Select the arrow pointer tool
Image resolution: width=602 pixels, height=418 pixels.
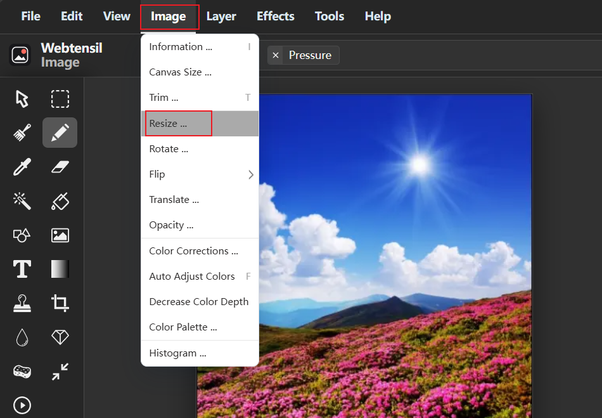pos(22,99)
